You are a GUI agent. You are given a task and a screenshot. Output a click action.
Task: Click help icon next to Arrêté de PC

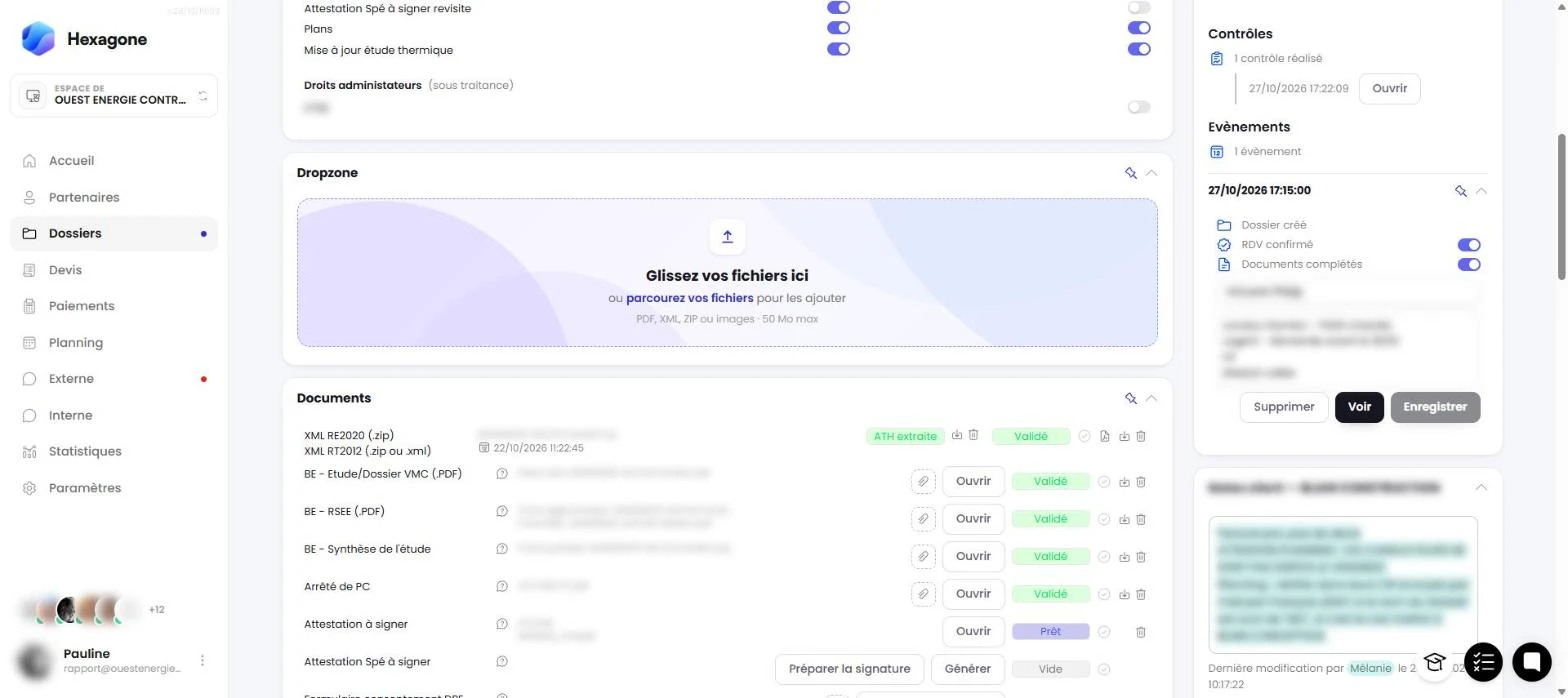click(x=502, y=586)
